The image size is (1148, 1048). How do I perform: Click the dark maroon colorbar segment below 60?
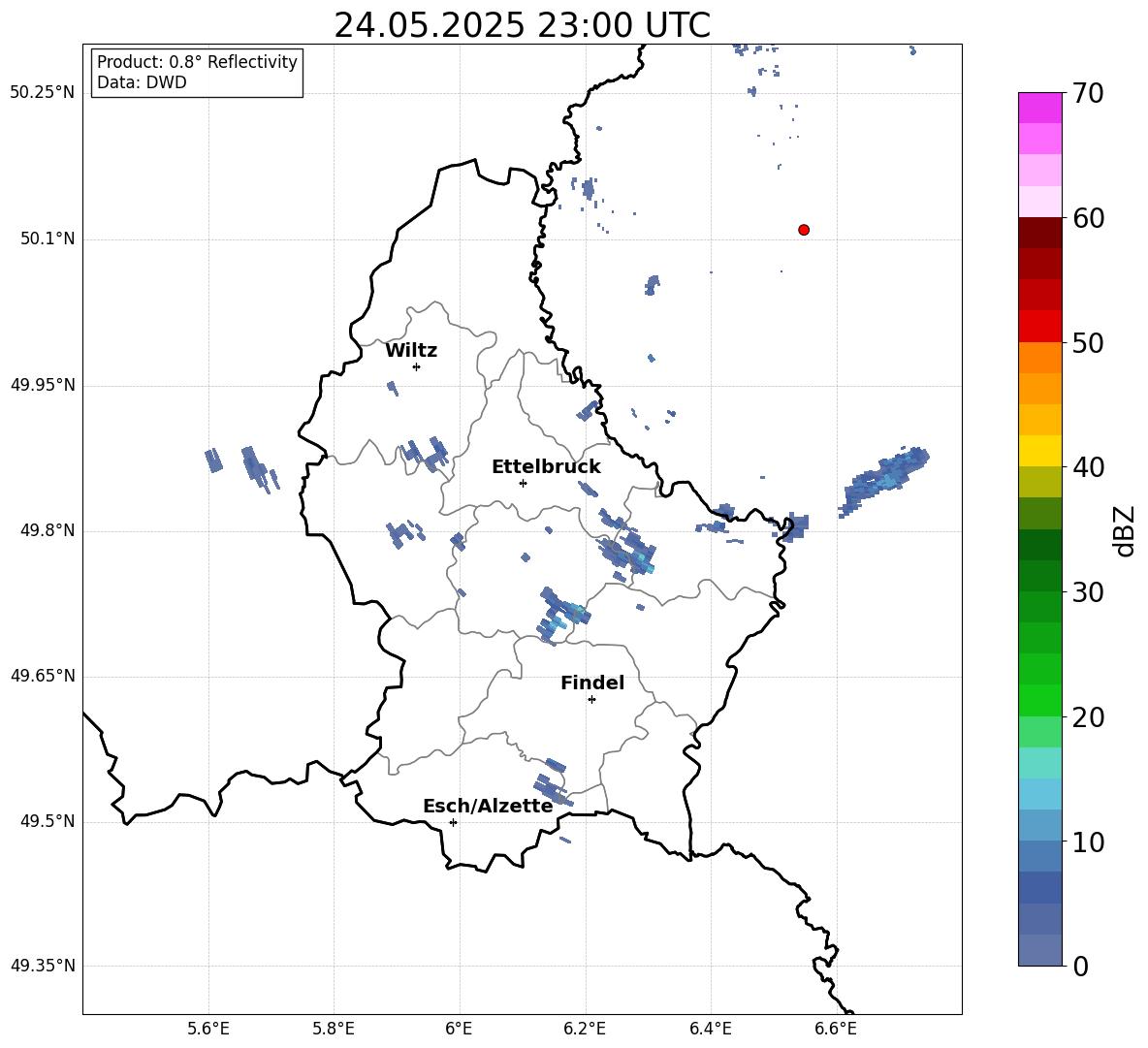[1040, 233]
